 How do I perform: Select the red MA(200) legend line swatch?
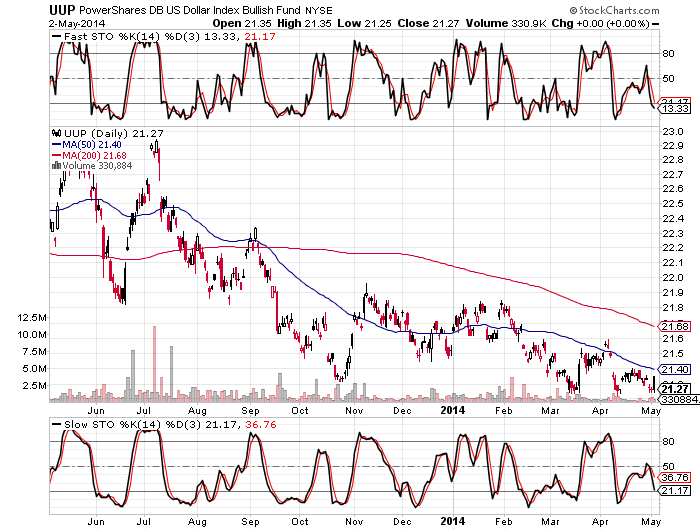56,155
